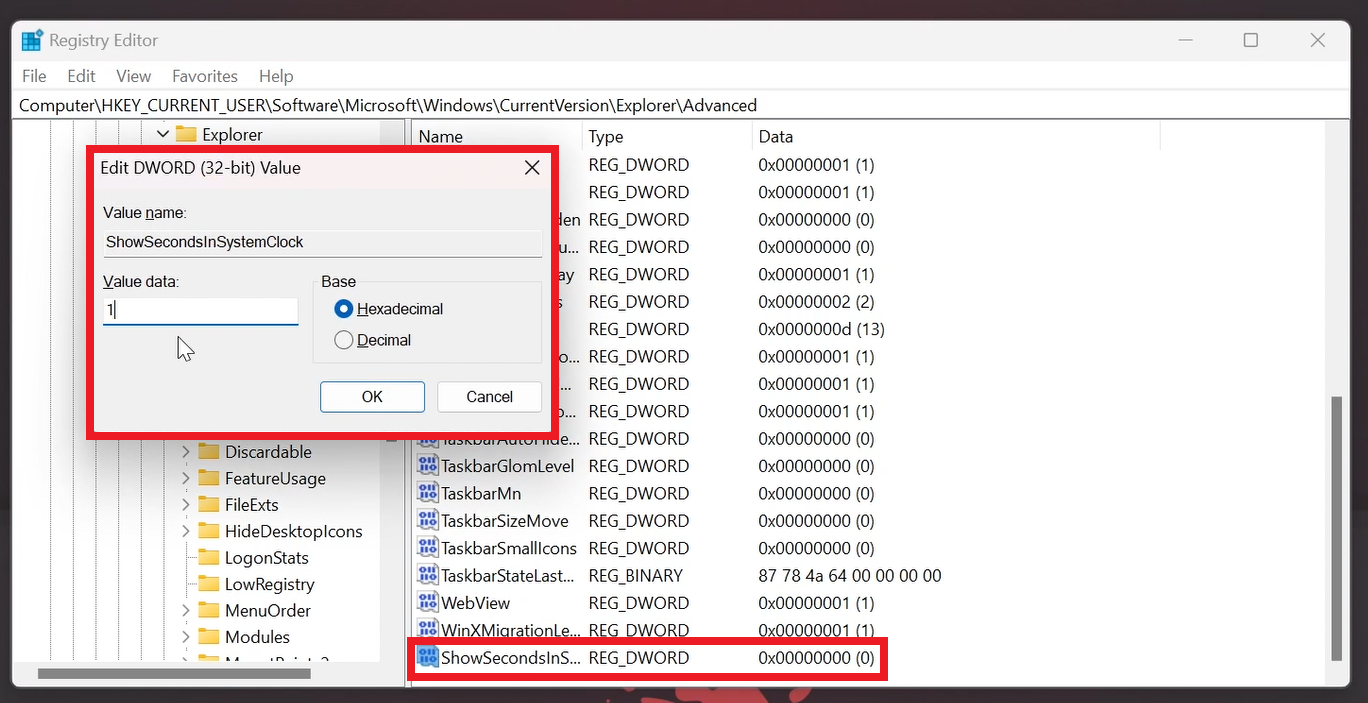
Task: Close the Edit DWORD dialog
Action: (532, 168)
